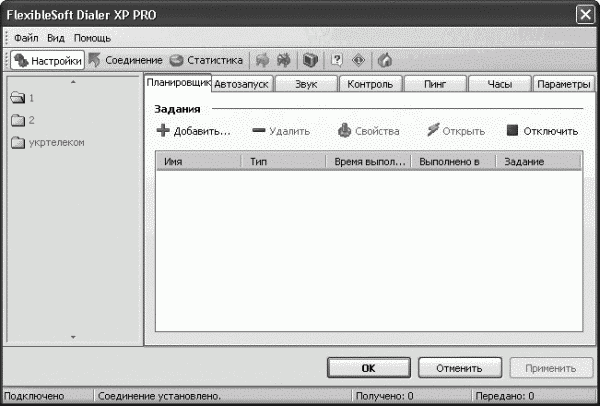Open the Настройки (Settings) toolbar button

point(48,60)
